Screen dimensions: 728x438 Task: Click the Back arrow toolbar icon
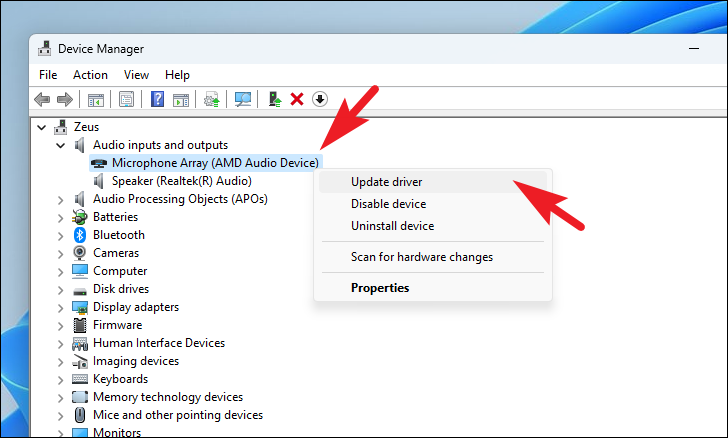(x=42, y=99)
